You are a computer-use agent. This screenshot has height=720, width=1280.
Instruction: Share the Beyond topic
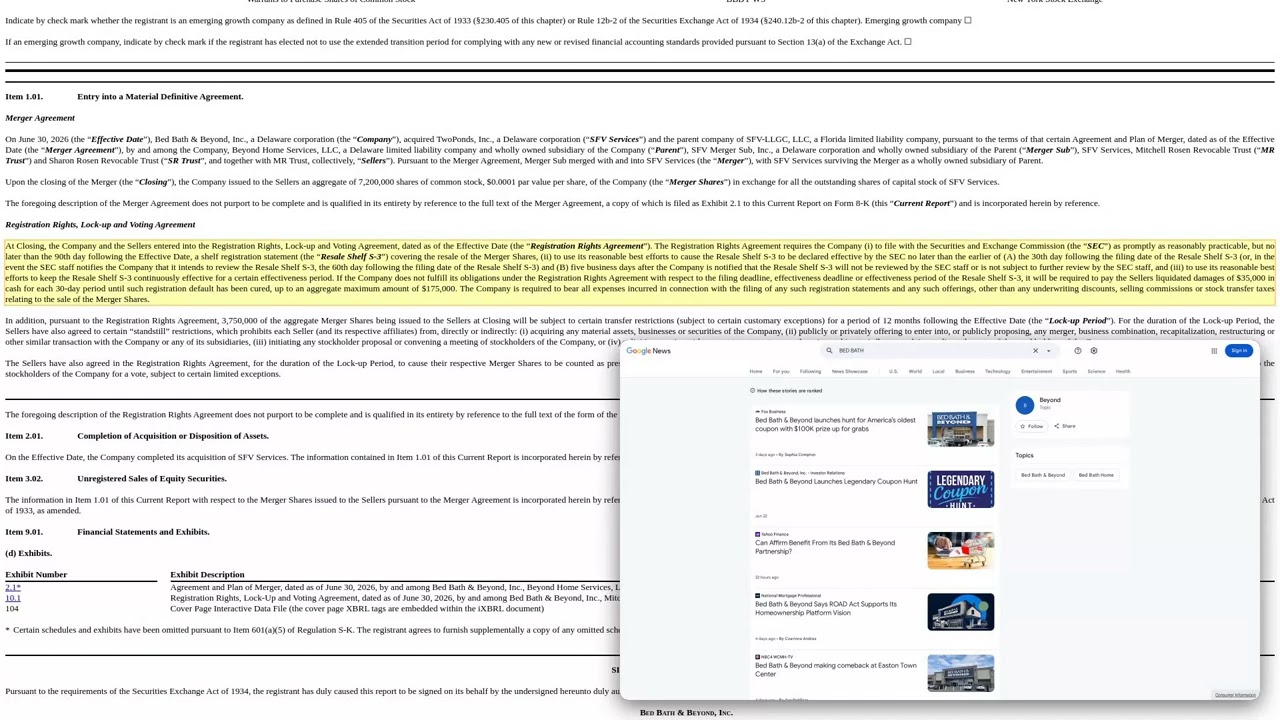(x=1065, y=426)
